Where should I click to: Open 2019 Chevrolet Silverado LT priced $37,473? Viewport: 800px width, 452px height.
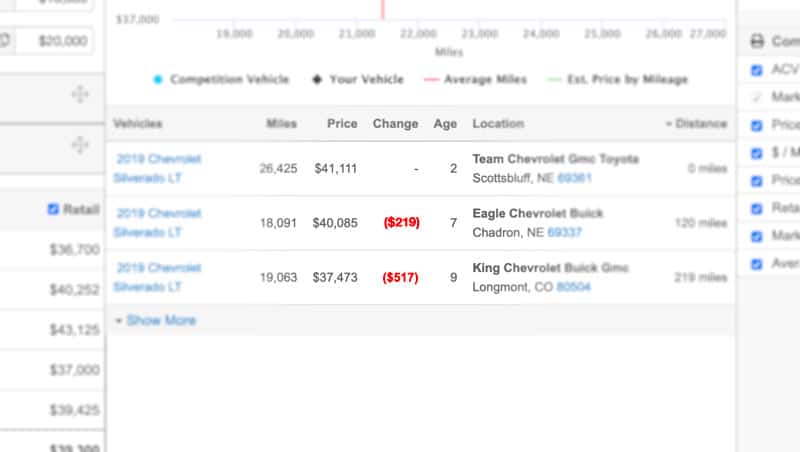tap(157, 278)
